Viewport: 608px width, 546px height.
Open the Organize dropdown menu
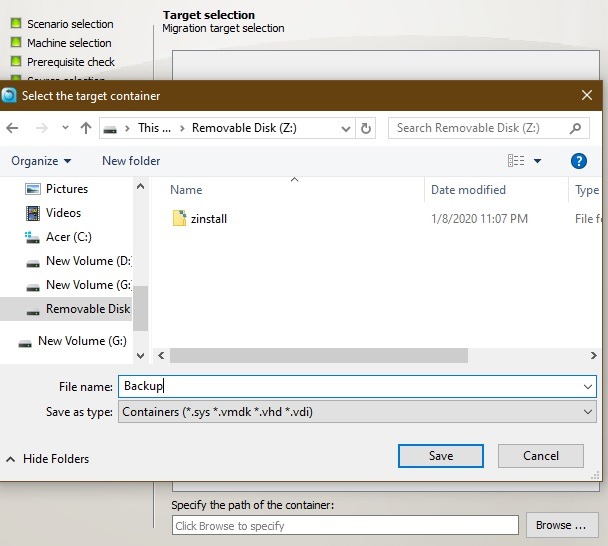click(x=41, y=161)
